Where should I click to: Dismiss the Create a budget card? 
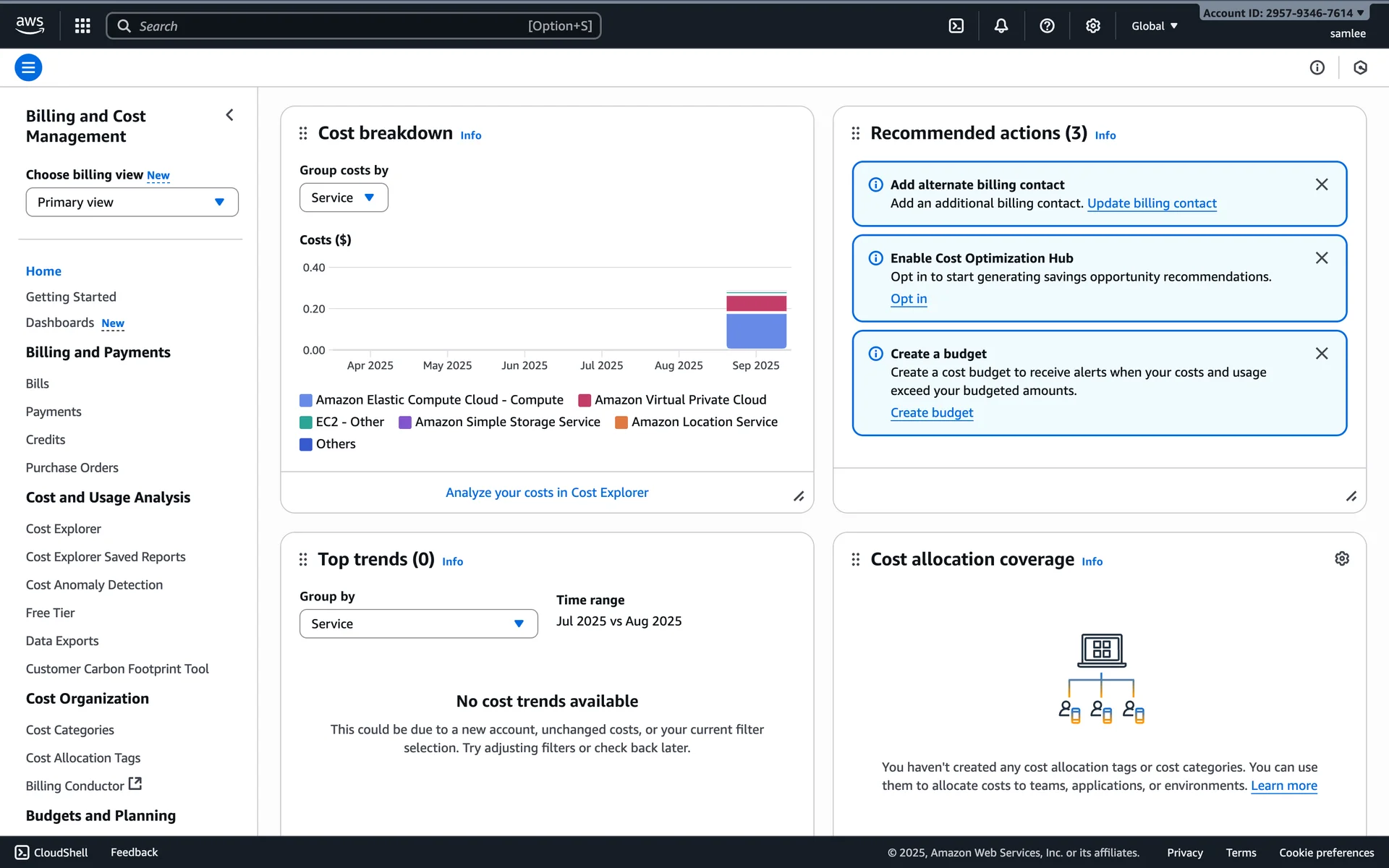[1321, 354]
